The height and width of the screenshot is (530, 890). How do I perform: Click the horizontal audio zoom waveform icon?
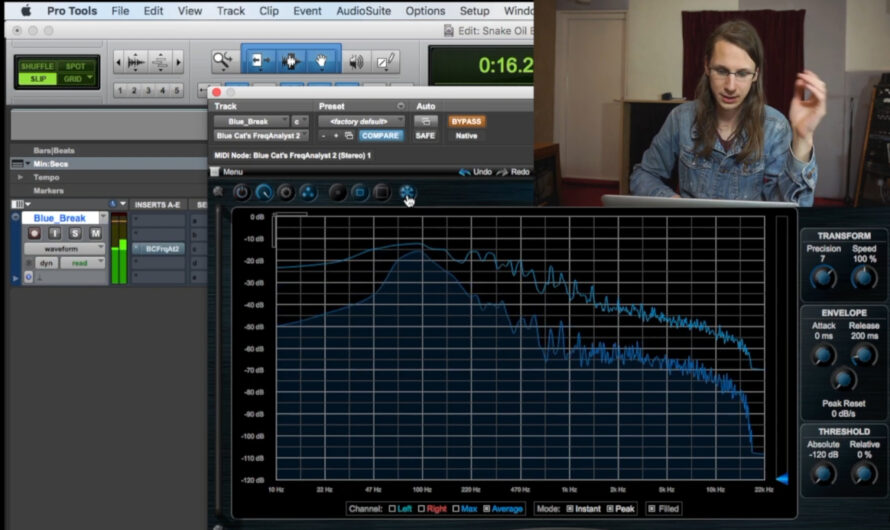click(x=136, y=62)
